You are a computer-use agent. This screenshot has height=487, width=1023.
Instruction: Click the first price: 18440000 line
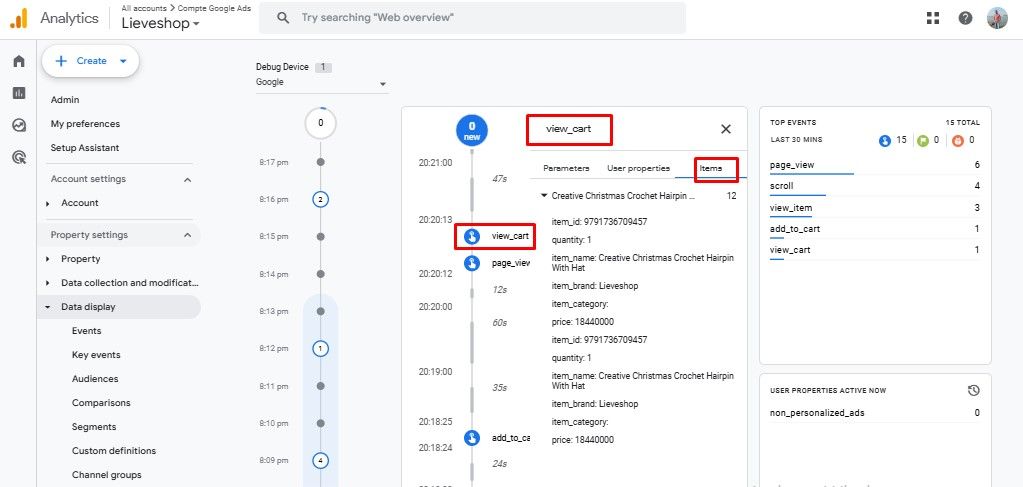[583, 322]
